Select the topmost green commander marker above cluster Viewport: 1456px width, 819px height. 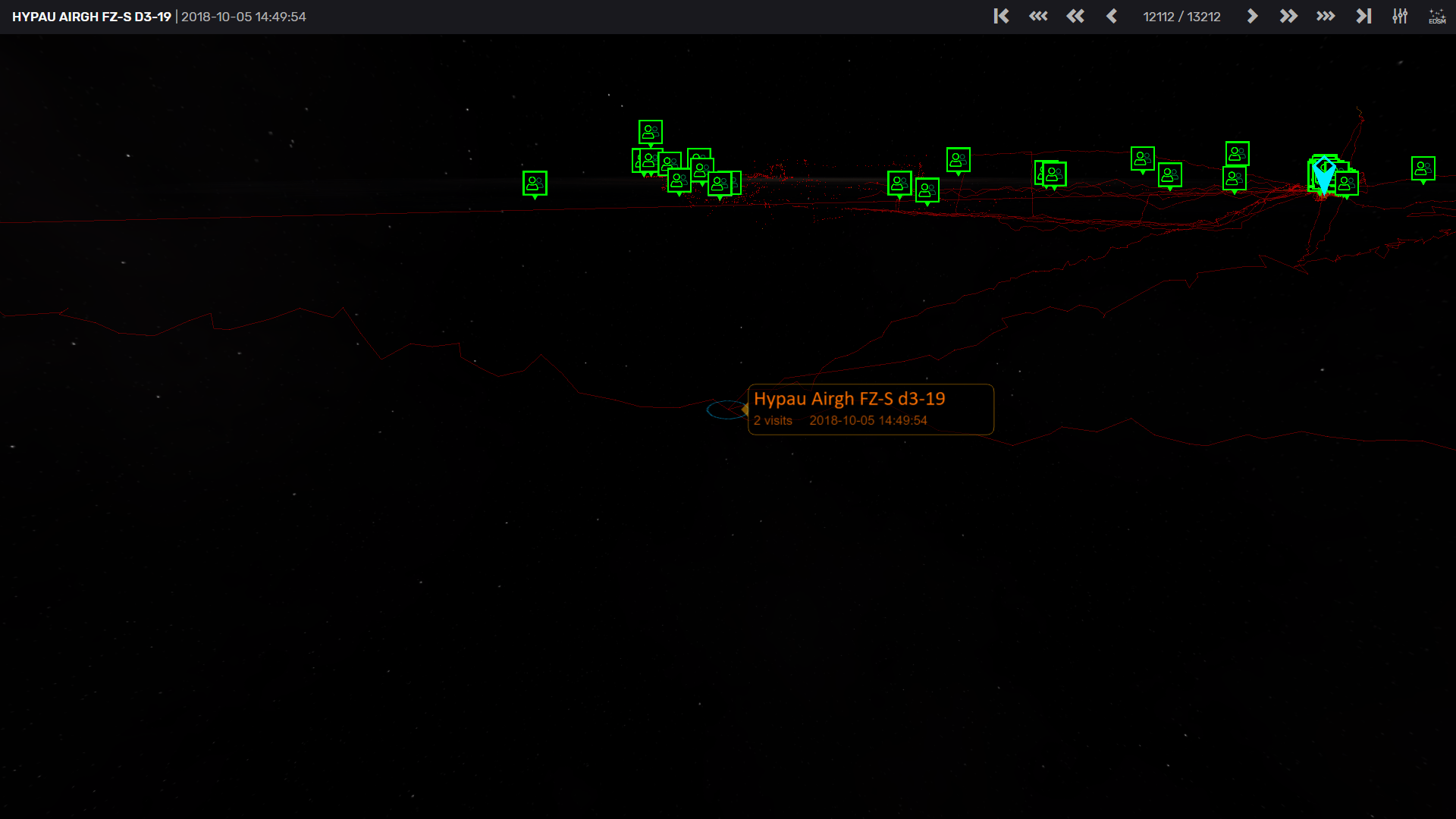click(650, 133)
